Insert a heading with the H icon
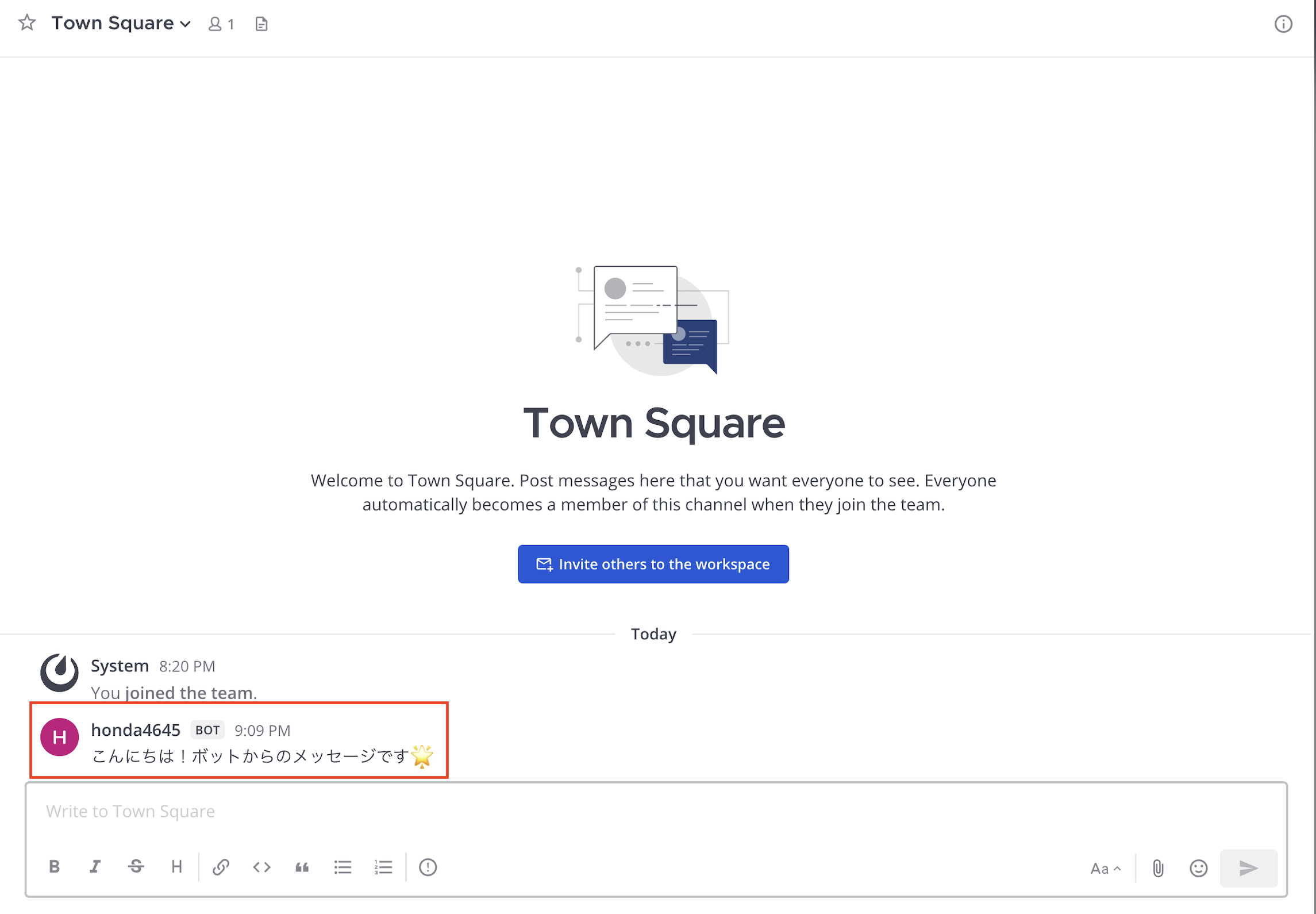This screenshot has height=914, width=1316. coord(176,867)
